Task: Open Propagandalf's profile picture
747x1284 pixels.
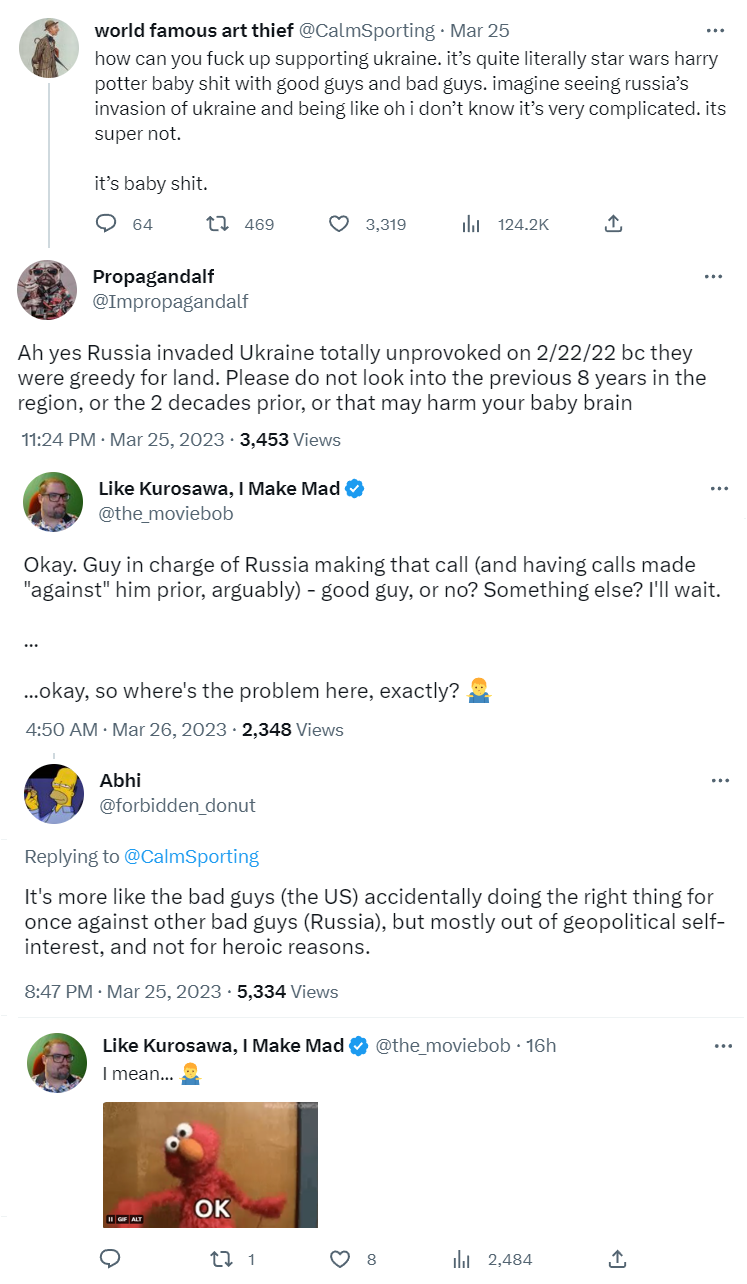Action: [48, 289]
